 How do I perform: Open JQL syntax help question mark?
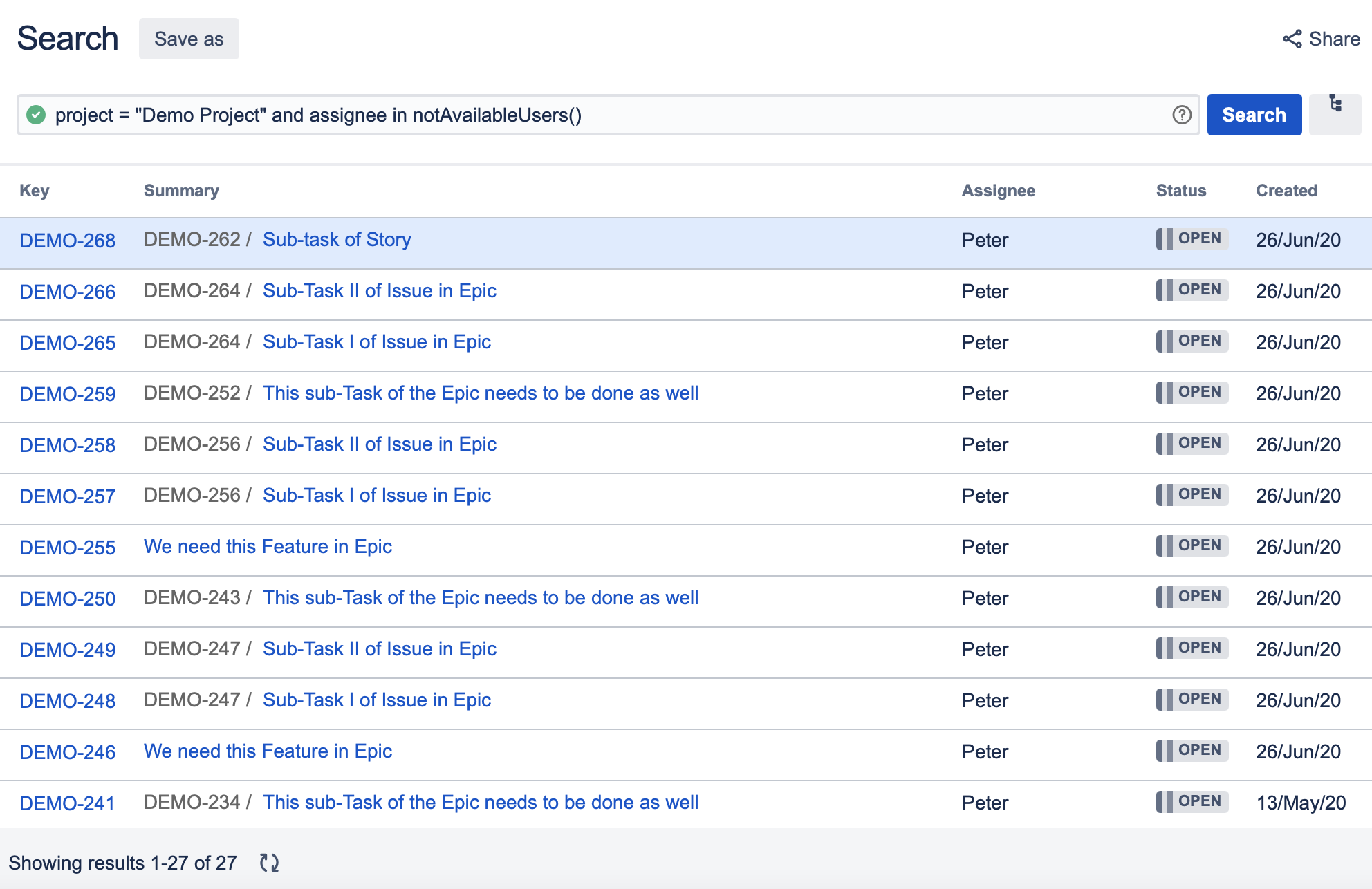[1182, 115]
